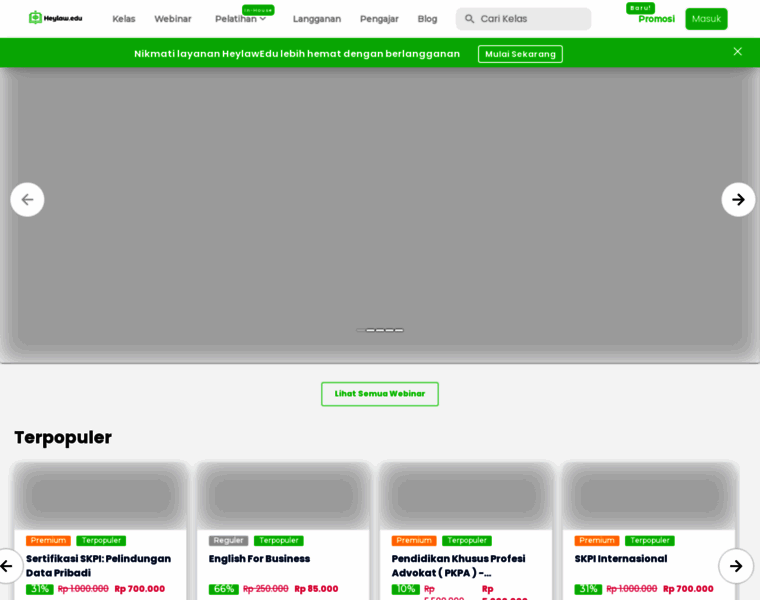Click the Rp 85.000 price
Screen dimensions: 760x600
[316, 589]
